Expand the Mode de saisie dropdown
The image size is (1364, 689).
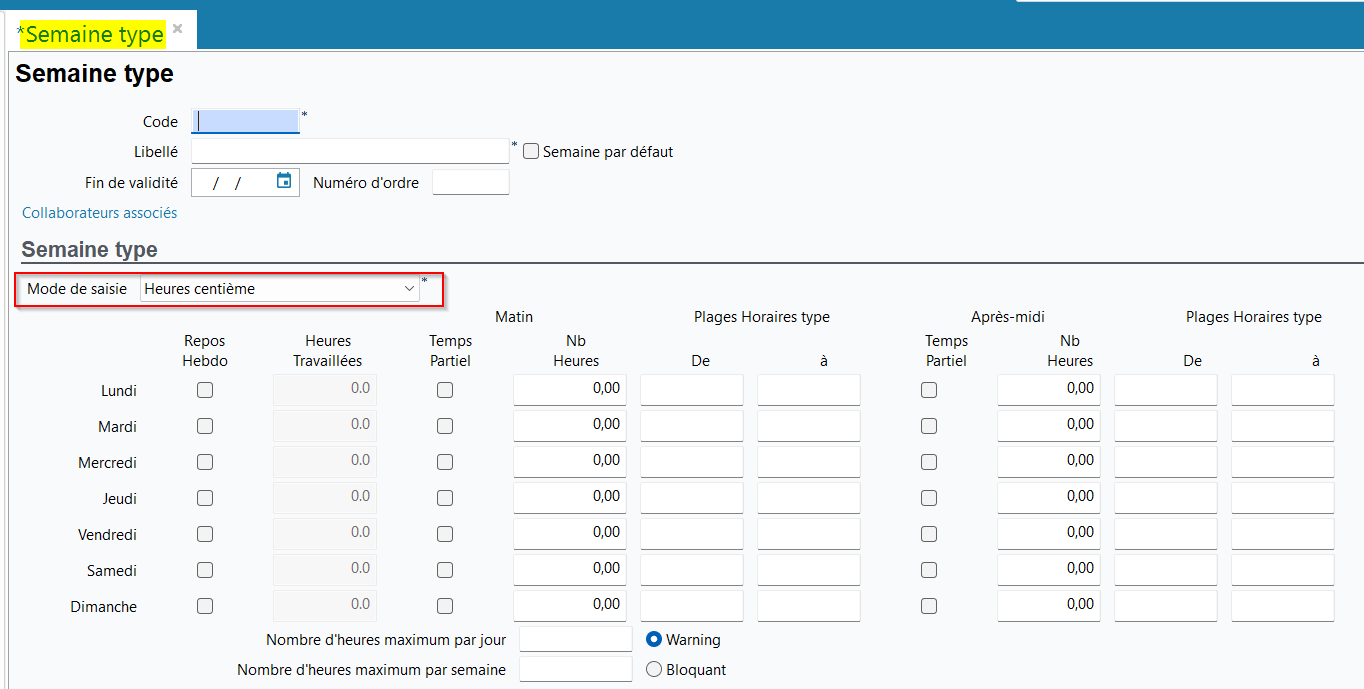click(x=279, y=289)
